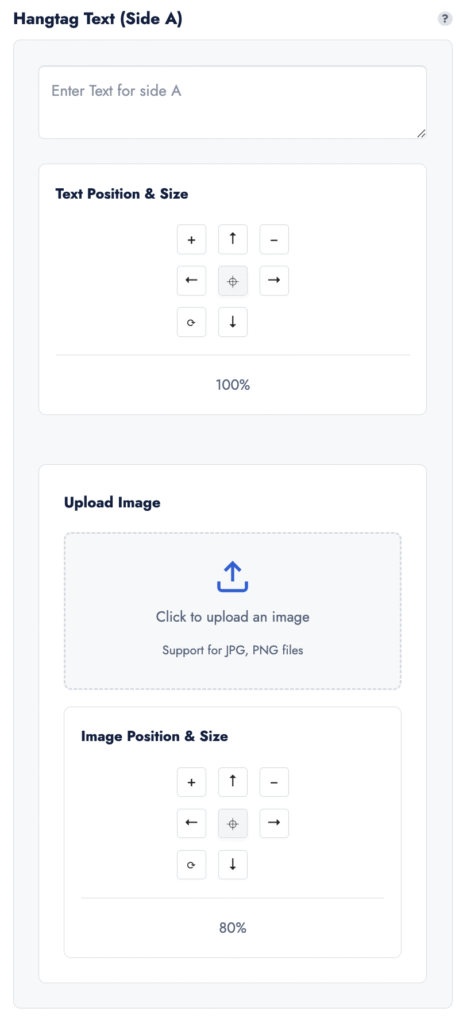Rotate the image using rotate button
The height and width of the screenshot is (1024, 463).
(x=191, y=865)
